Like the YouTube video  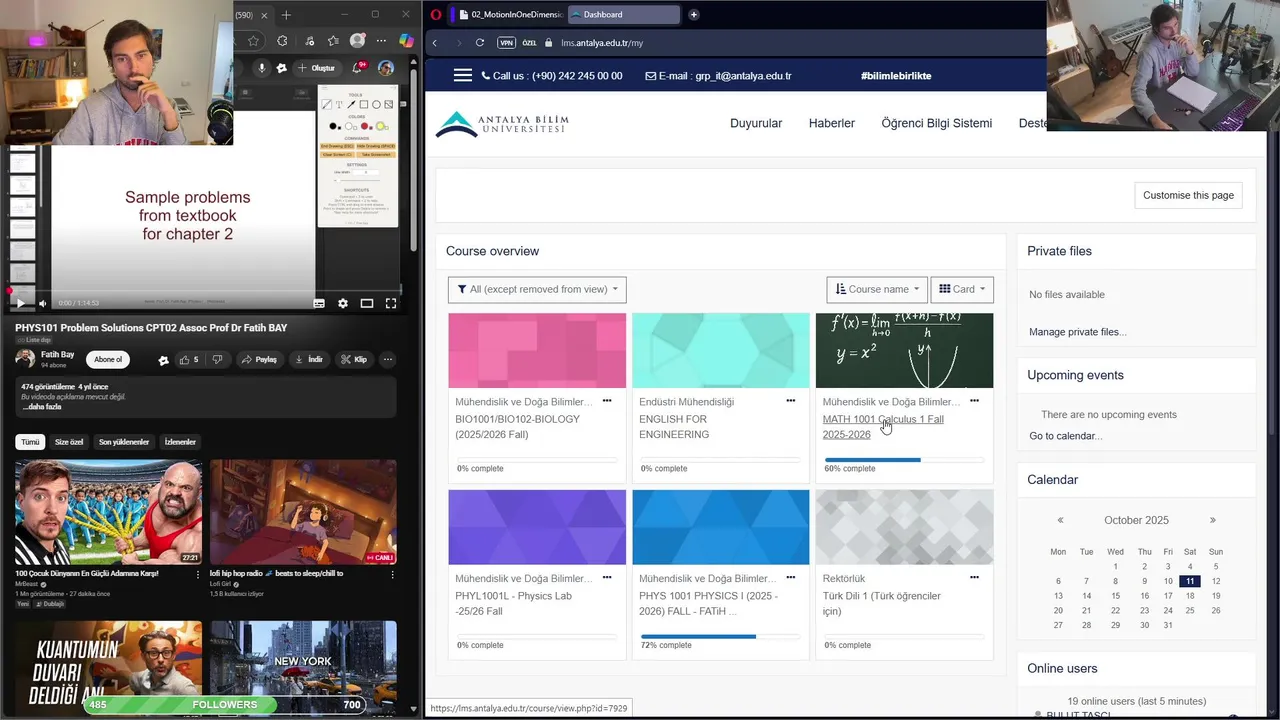pyautogui.click(x=188, y=359)
